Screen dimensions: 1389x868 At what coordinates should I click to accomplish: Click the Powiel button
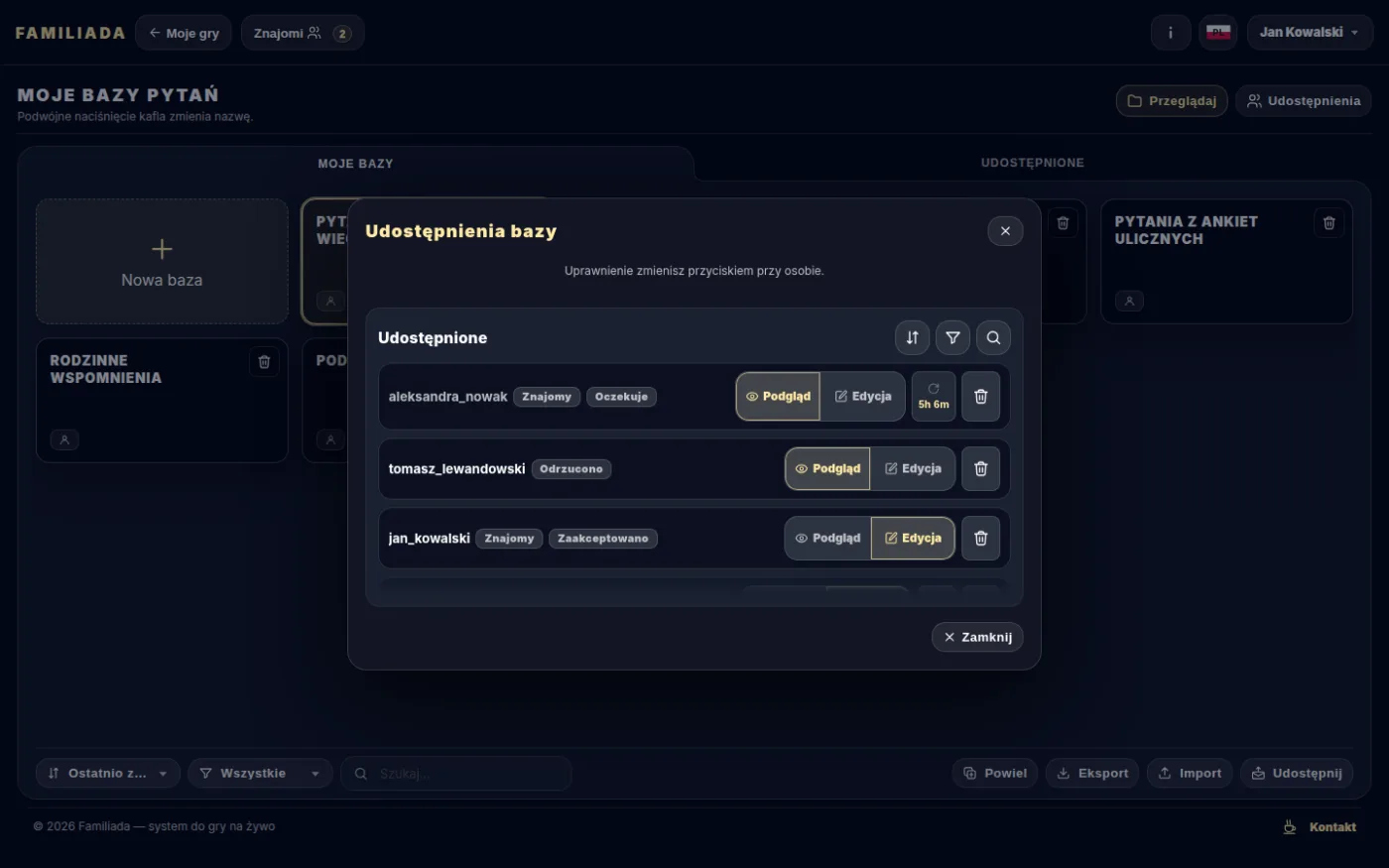995,774
